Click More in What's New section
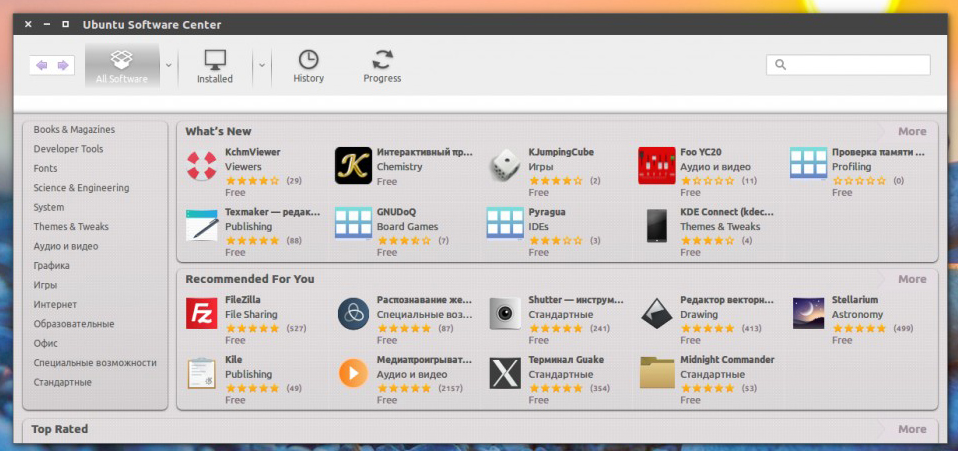The width and height of the screenshot is (958, 451). coord(912,131)
